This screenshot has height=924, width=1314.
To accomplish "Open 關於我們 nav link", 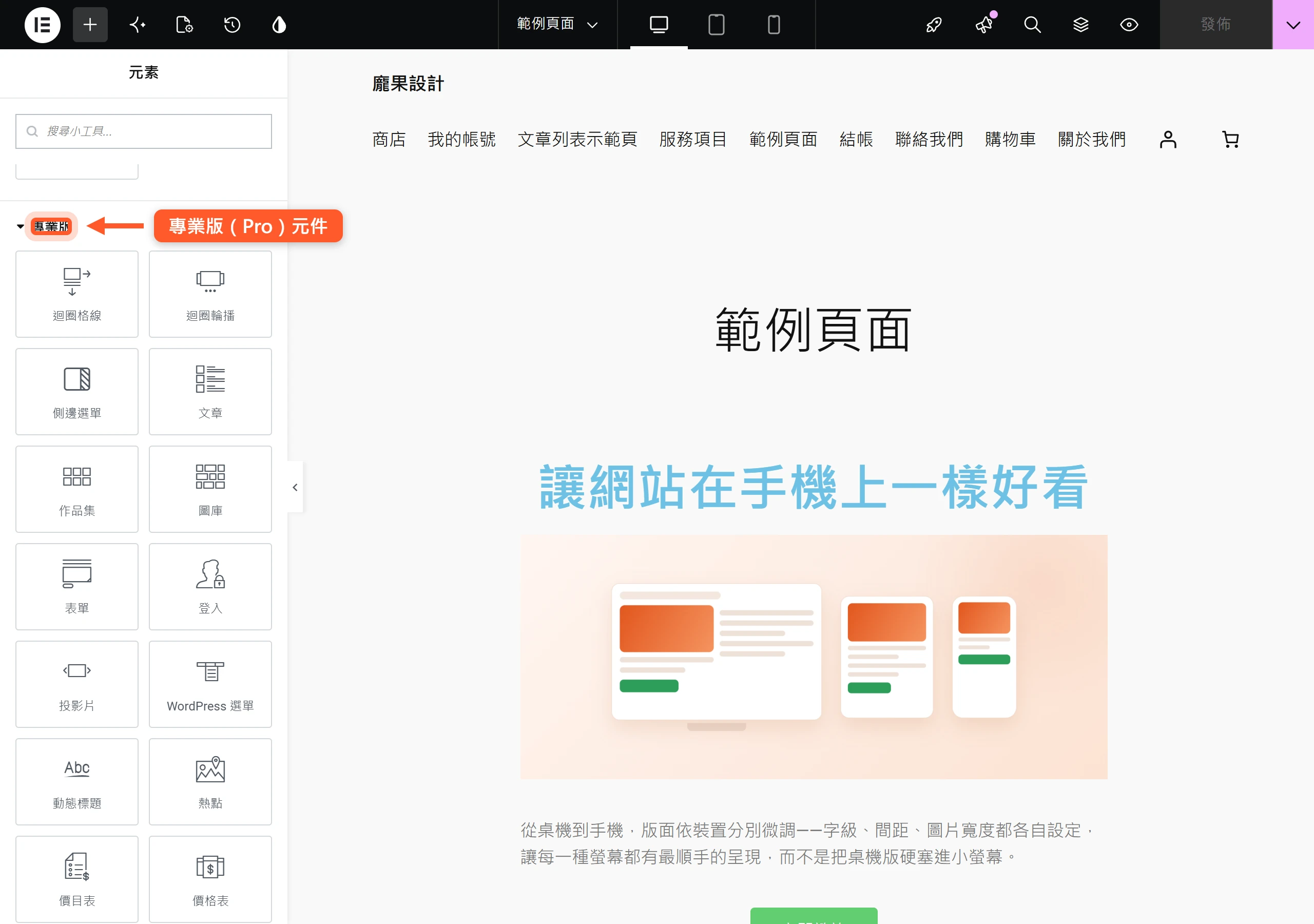I will tap(1091, 139).
